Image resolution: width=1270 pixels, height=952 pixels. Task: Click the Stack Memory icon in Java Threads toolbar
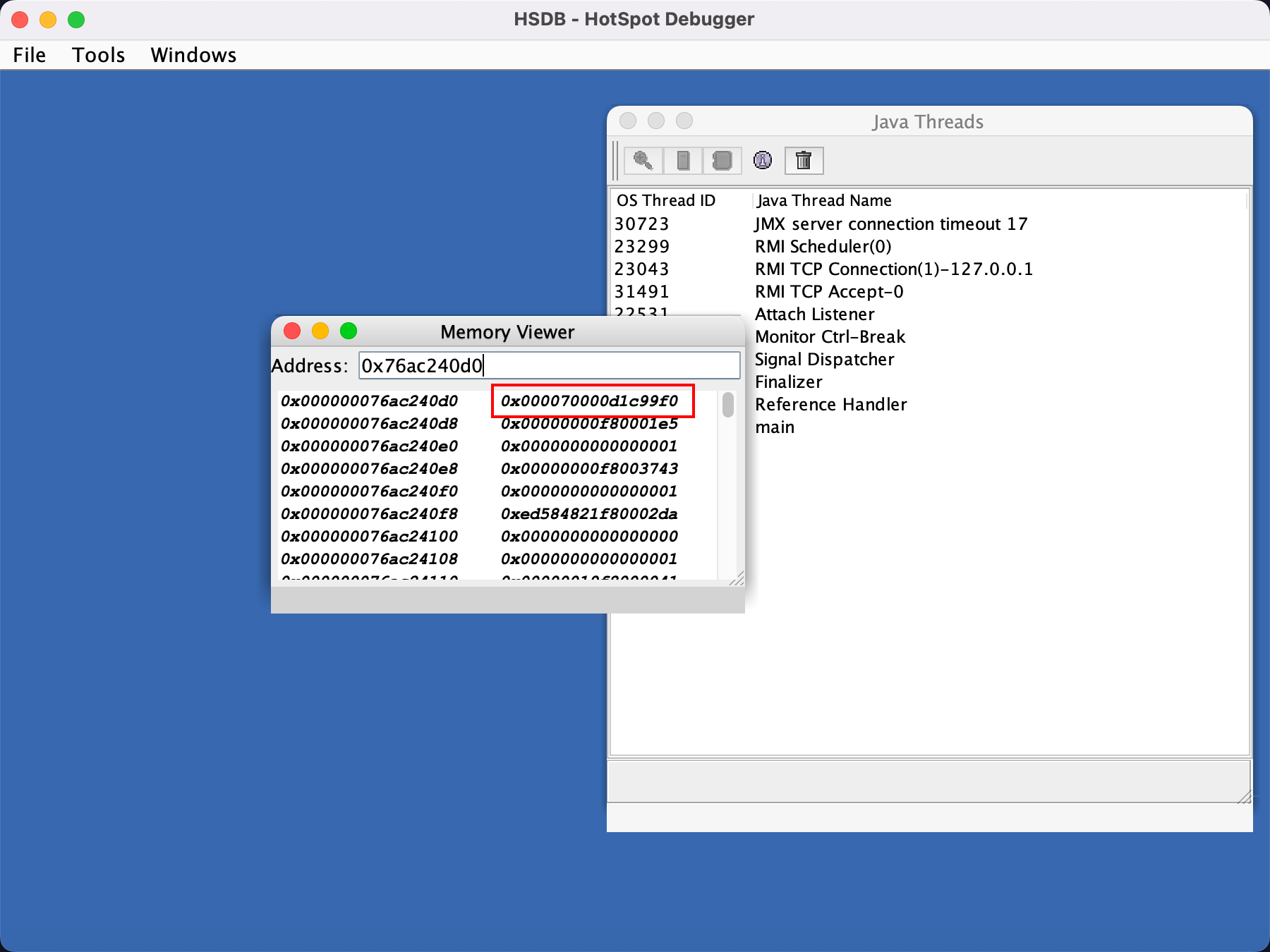(x=682, y=161)
